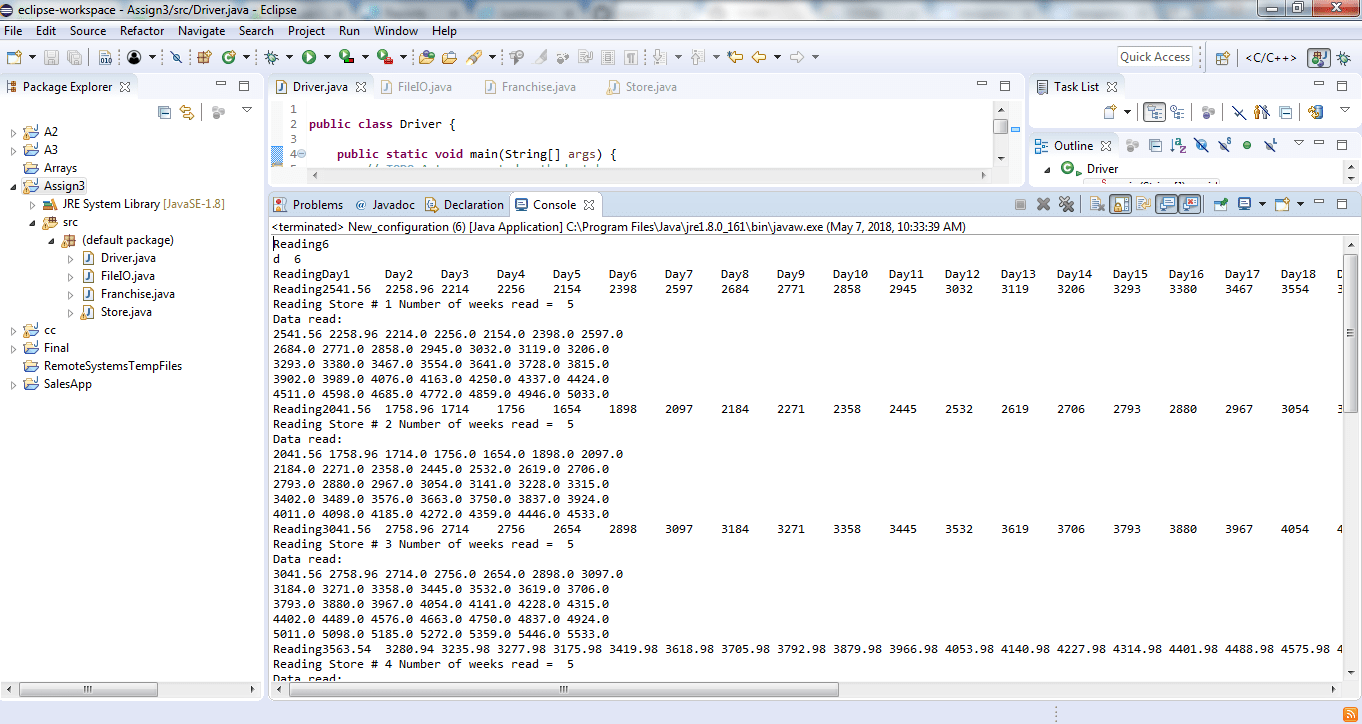1362x724 pixels.
Task: Click the New Java Package icon
Action: (204, 57)
